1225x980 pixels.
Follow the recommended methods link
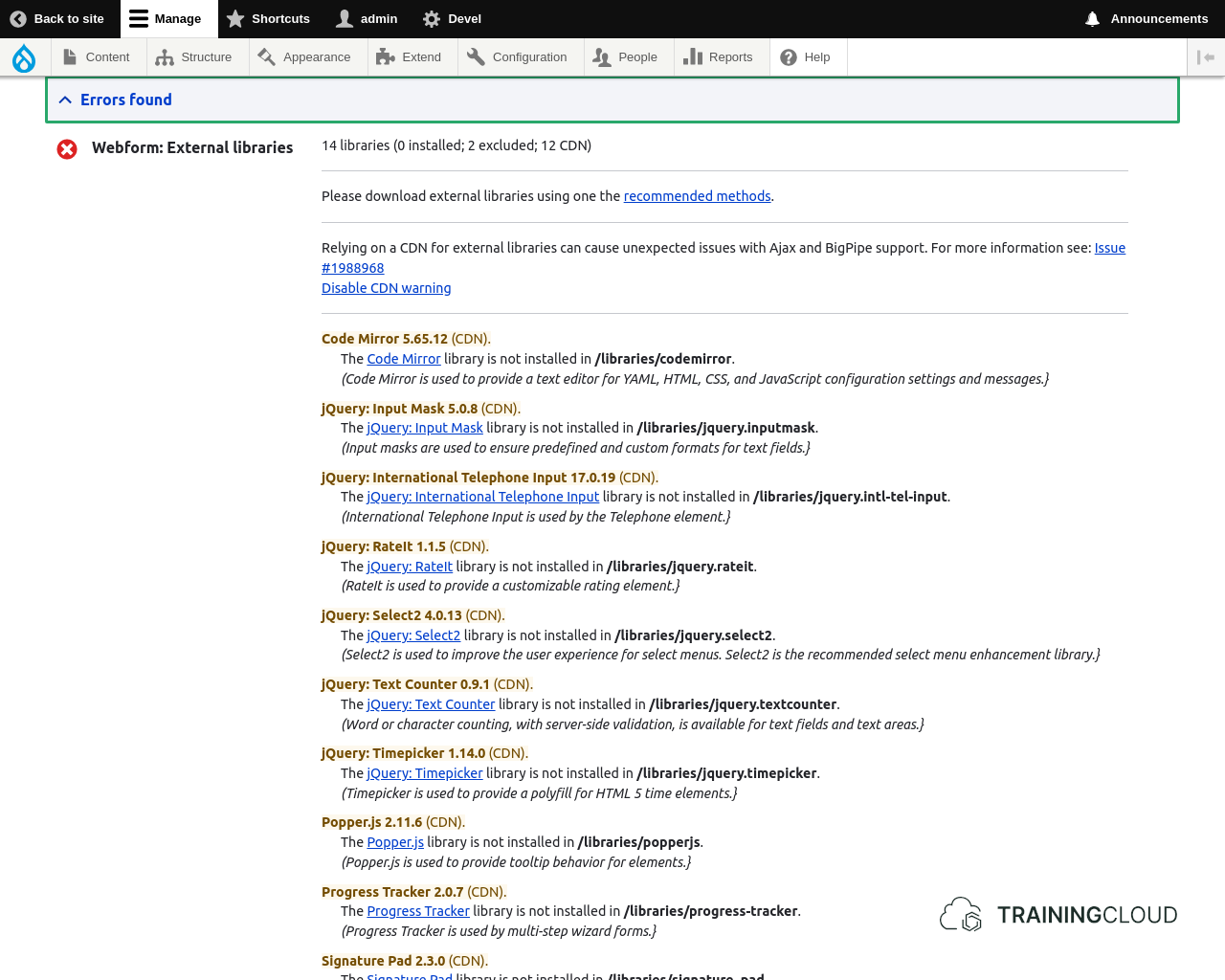(x=697, y=196)
